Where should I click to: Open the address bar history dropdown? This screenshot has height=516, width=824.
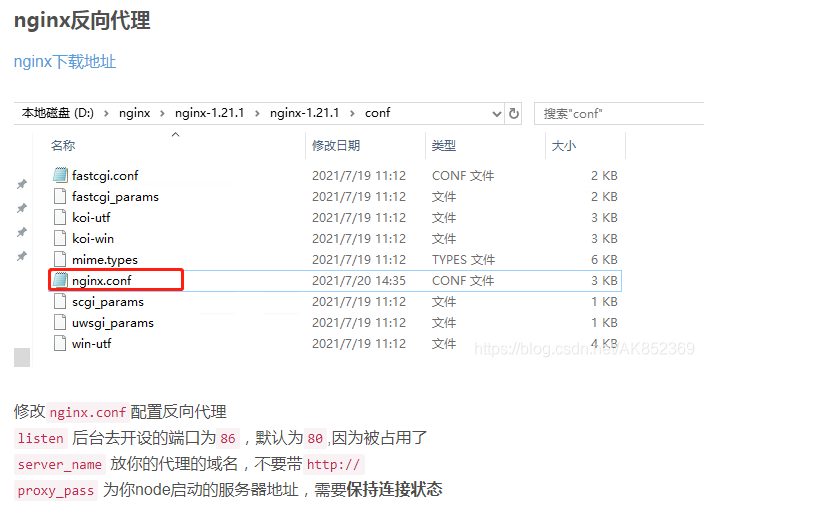496,113
